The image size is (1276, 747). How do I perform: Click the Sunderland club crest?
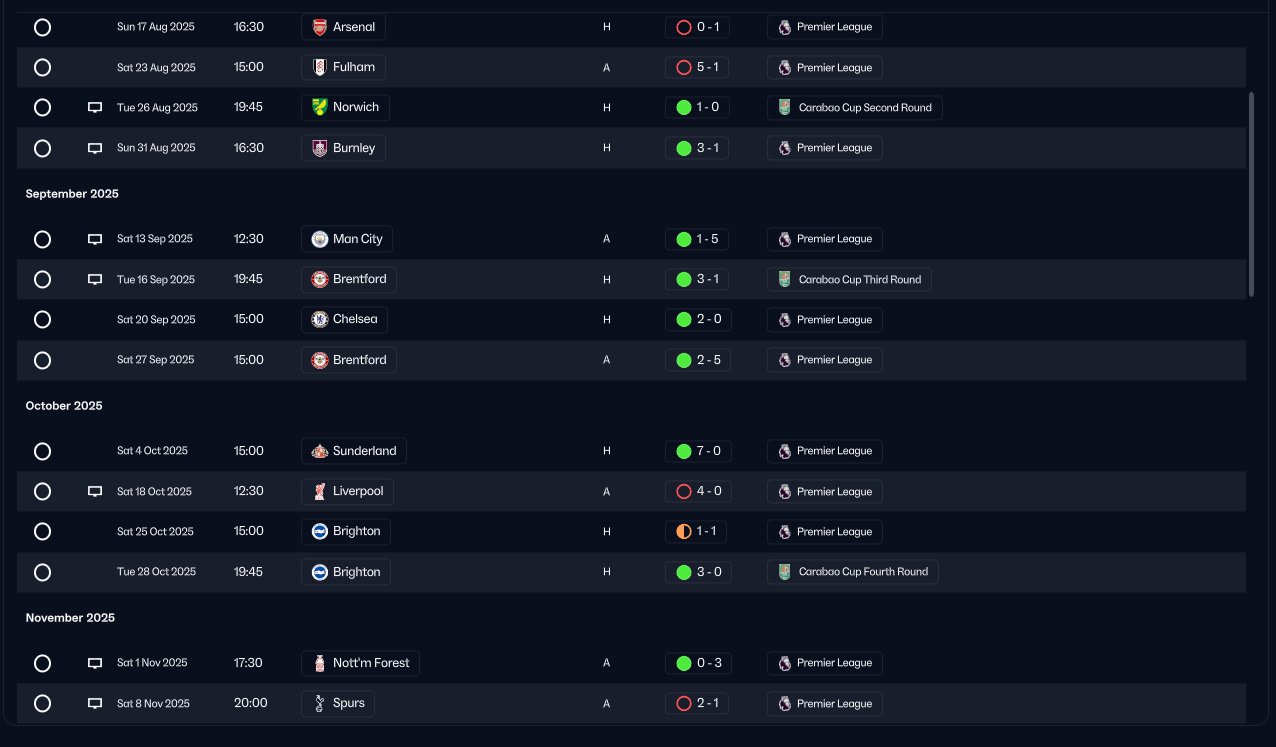tap(319, 451)
